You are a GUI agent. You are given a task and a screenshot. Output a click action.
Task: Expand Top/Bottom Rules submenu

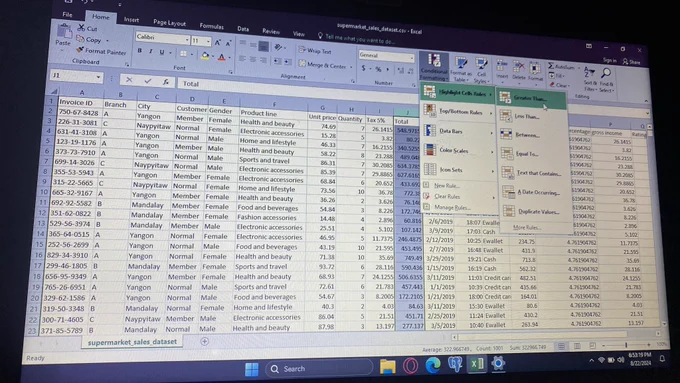458,111
